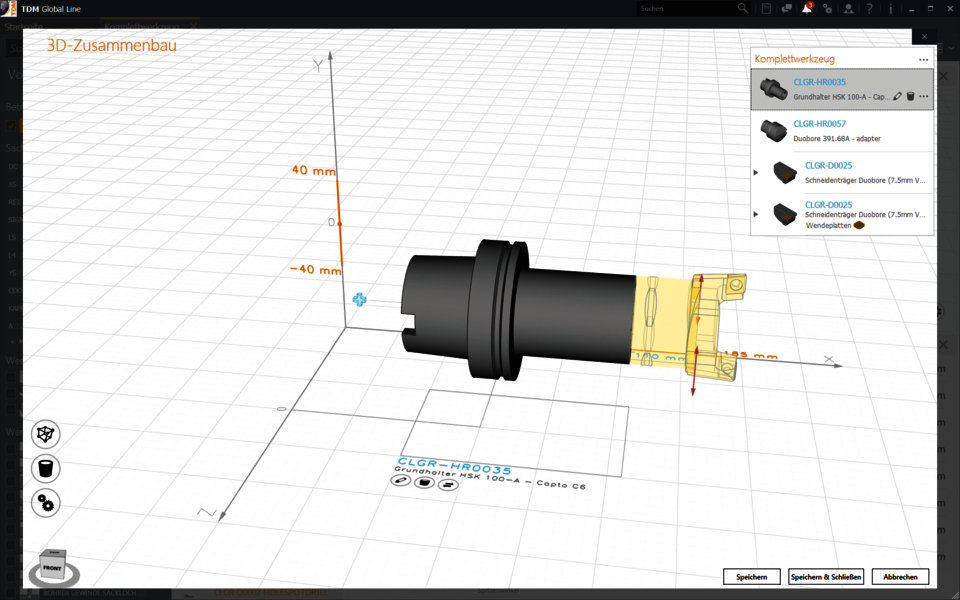The width and height of the screenshot is (960, 600).
Task: Click the bin icon under the 3D CLGR-HR0035 label
Action: pyautogui.click(x=424, y=483)
